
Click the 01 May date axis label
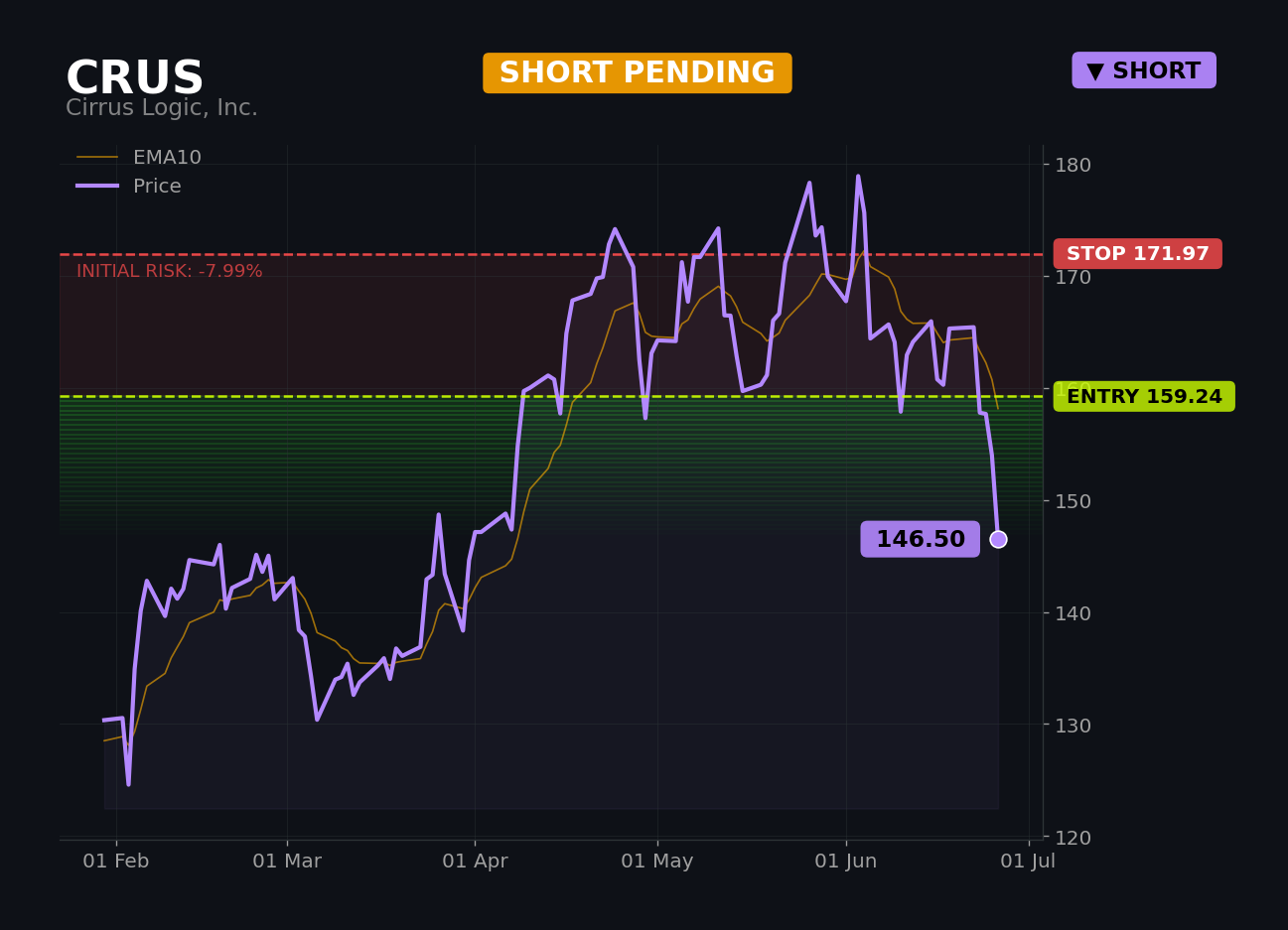tap(657, 862)
